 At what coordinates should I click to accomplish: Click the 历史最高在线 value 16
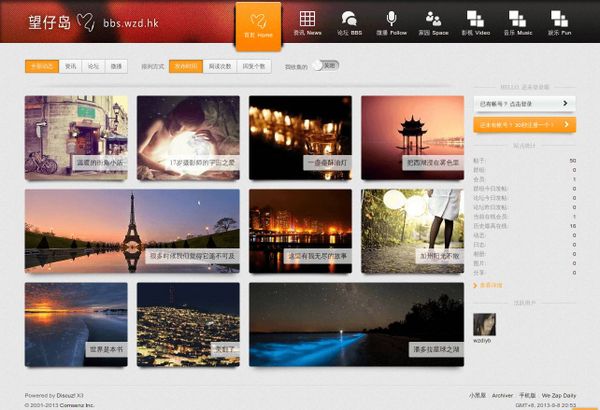tap(573, 226)
